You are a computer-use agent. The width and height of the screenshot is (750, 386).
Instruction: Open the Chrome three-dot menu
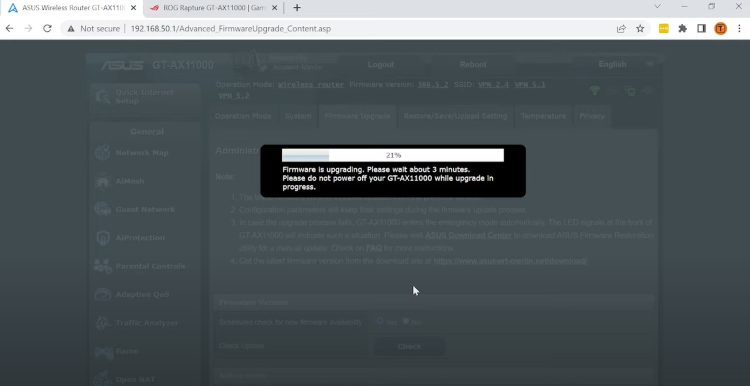point(739,29)
